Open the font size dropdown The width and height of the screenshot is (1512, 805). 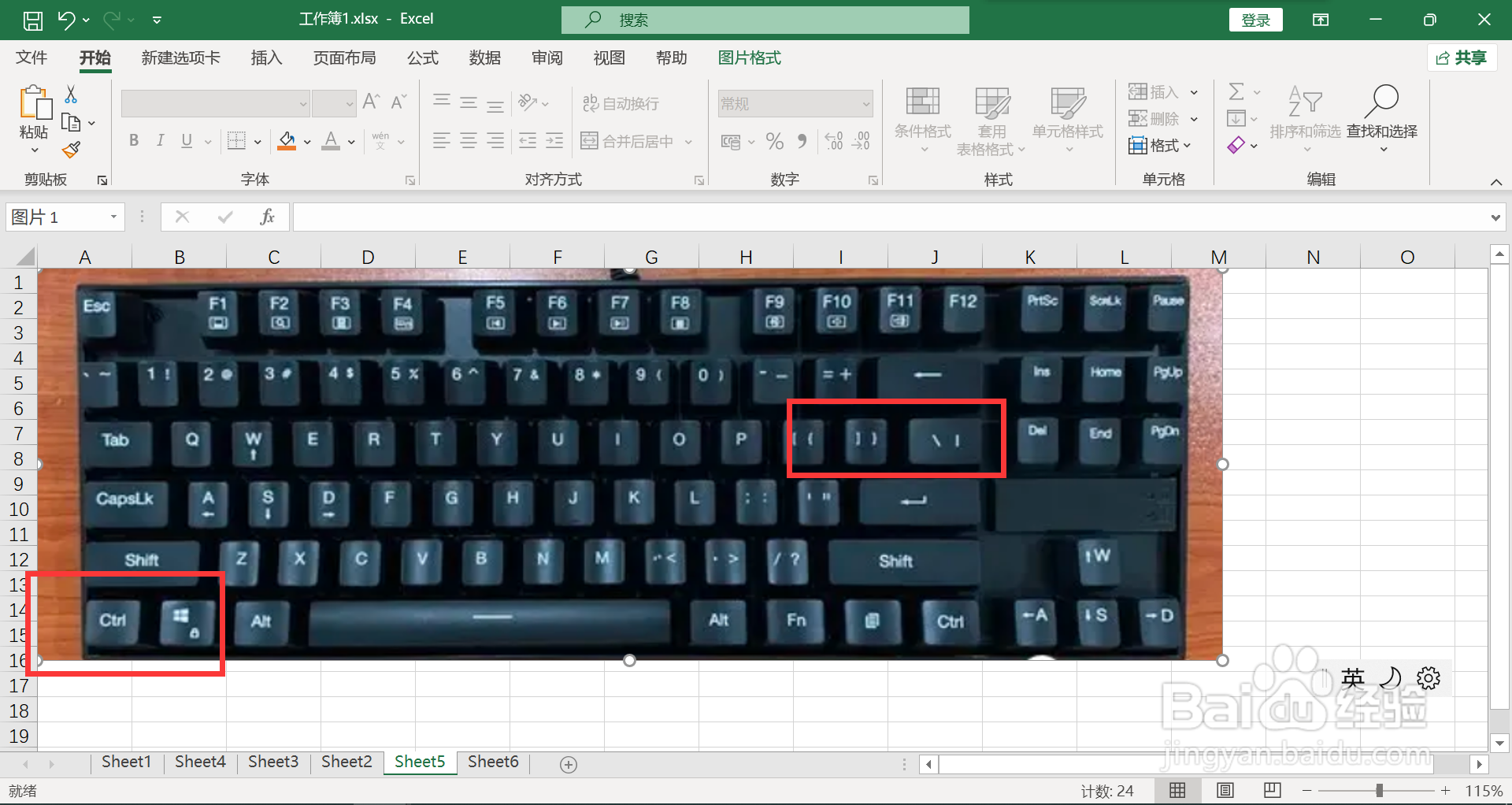(350, 103)
